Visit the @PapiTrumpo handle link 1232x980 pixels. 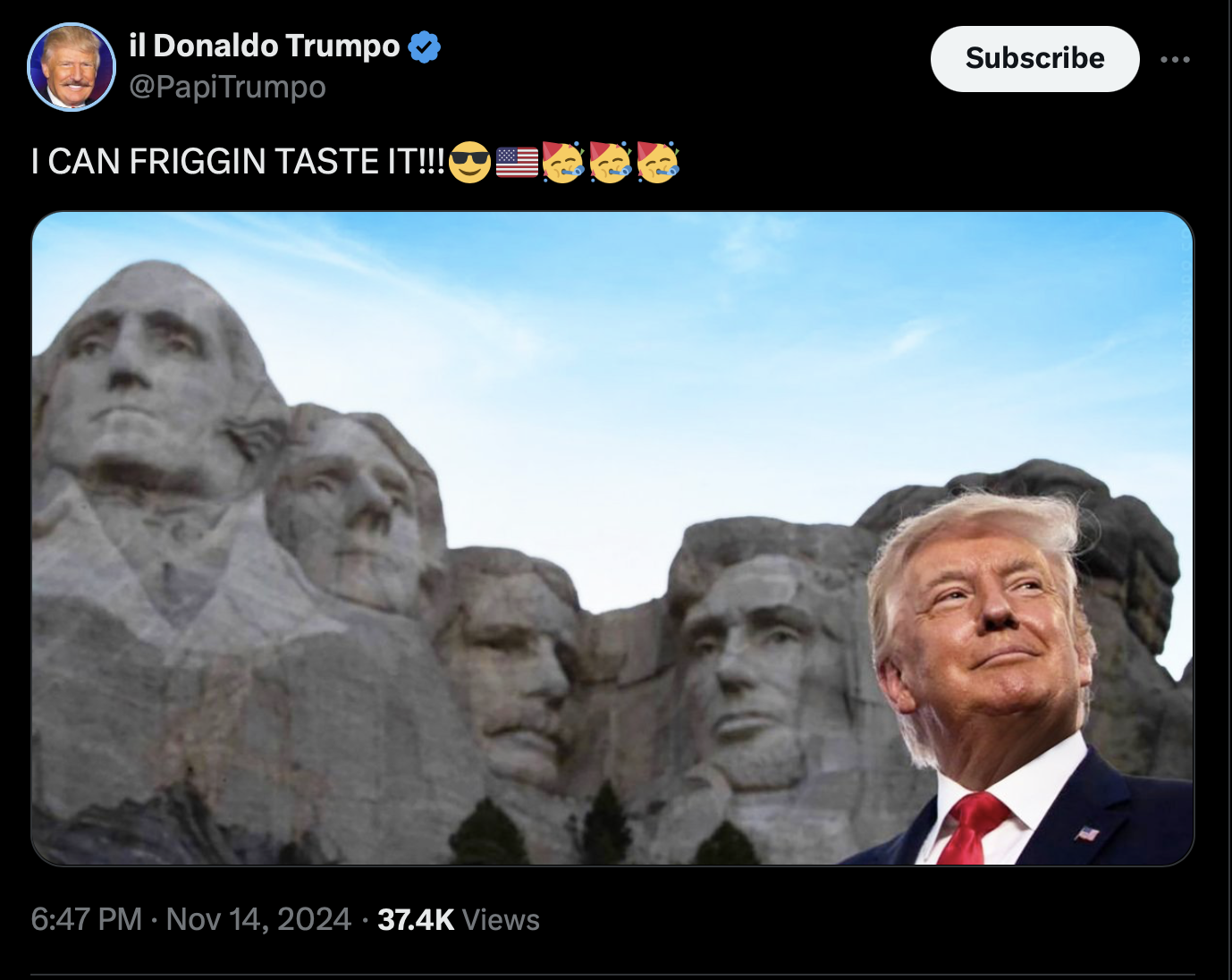point(227,87)
